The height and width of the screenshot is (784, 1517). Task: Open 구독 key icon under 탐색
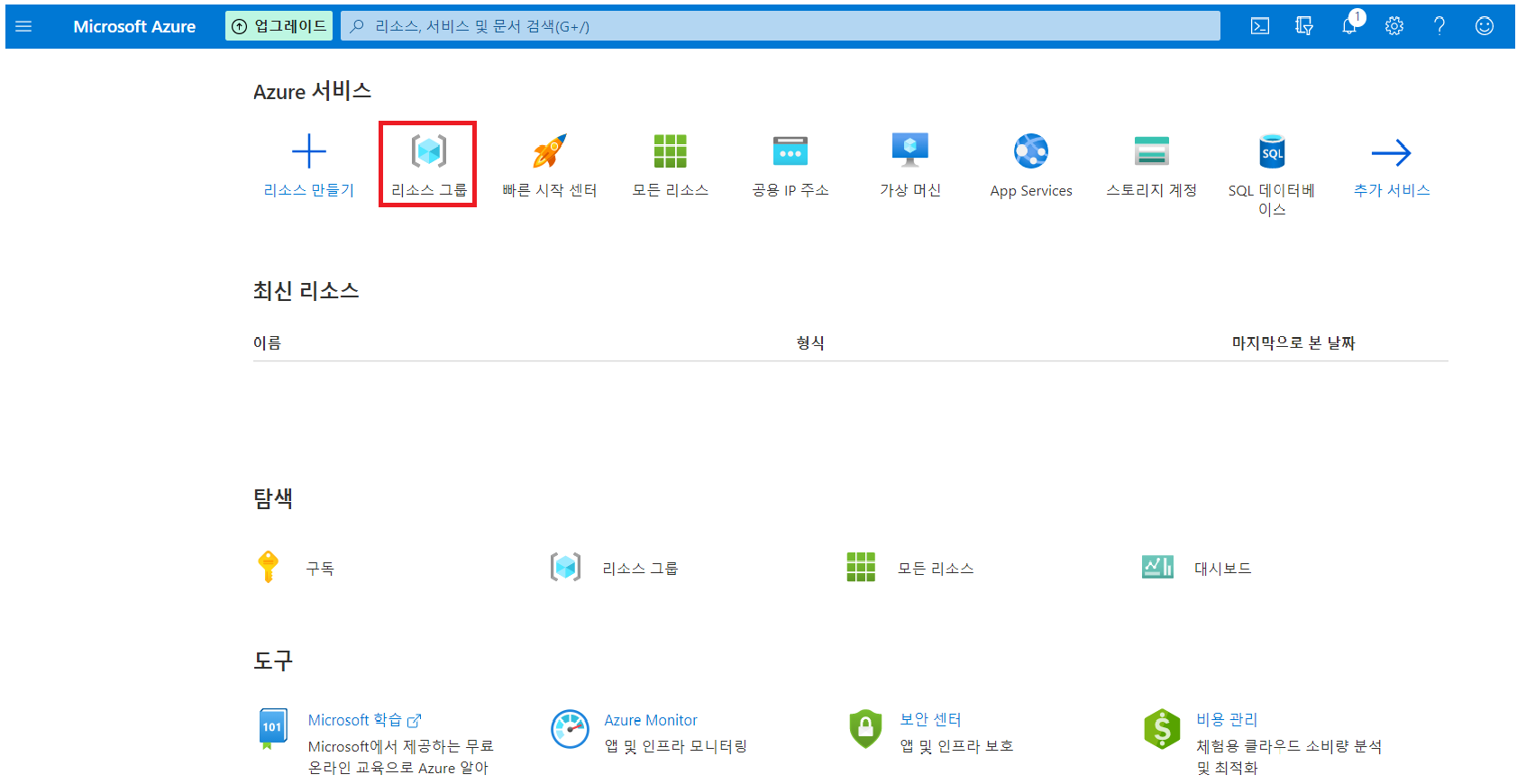(x=268, y=567)
